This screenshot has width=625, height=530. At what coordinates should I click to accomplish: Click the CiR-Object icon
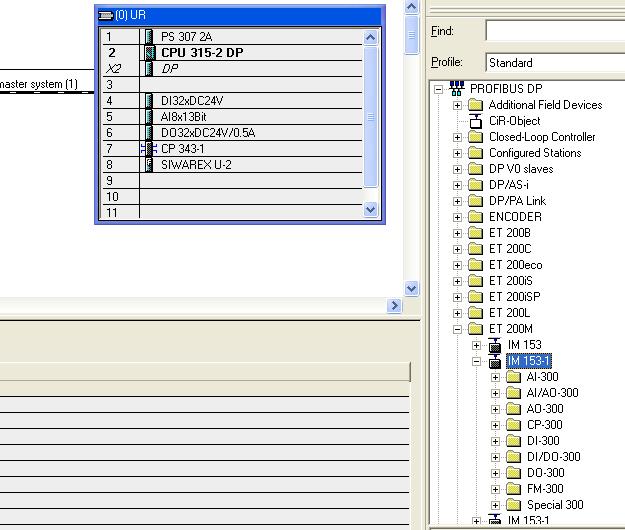(x=476, y=121)
